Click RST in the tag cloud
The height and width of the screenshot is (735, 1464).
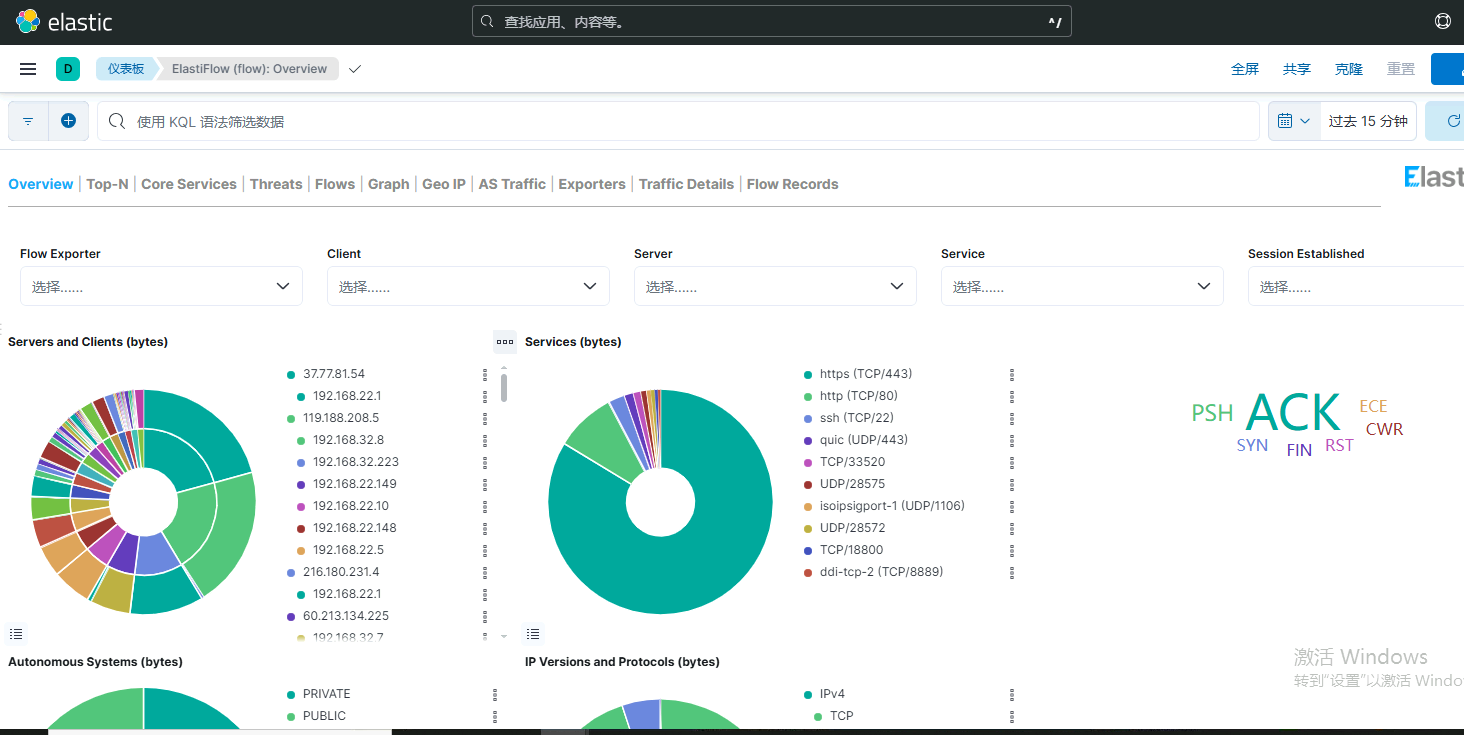click(x=1339, y=445)
